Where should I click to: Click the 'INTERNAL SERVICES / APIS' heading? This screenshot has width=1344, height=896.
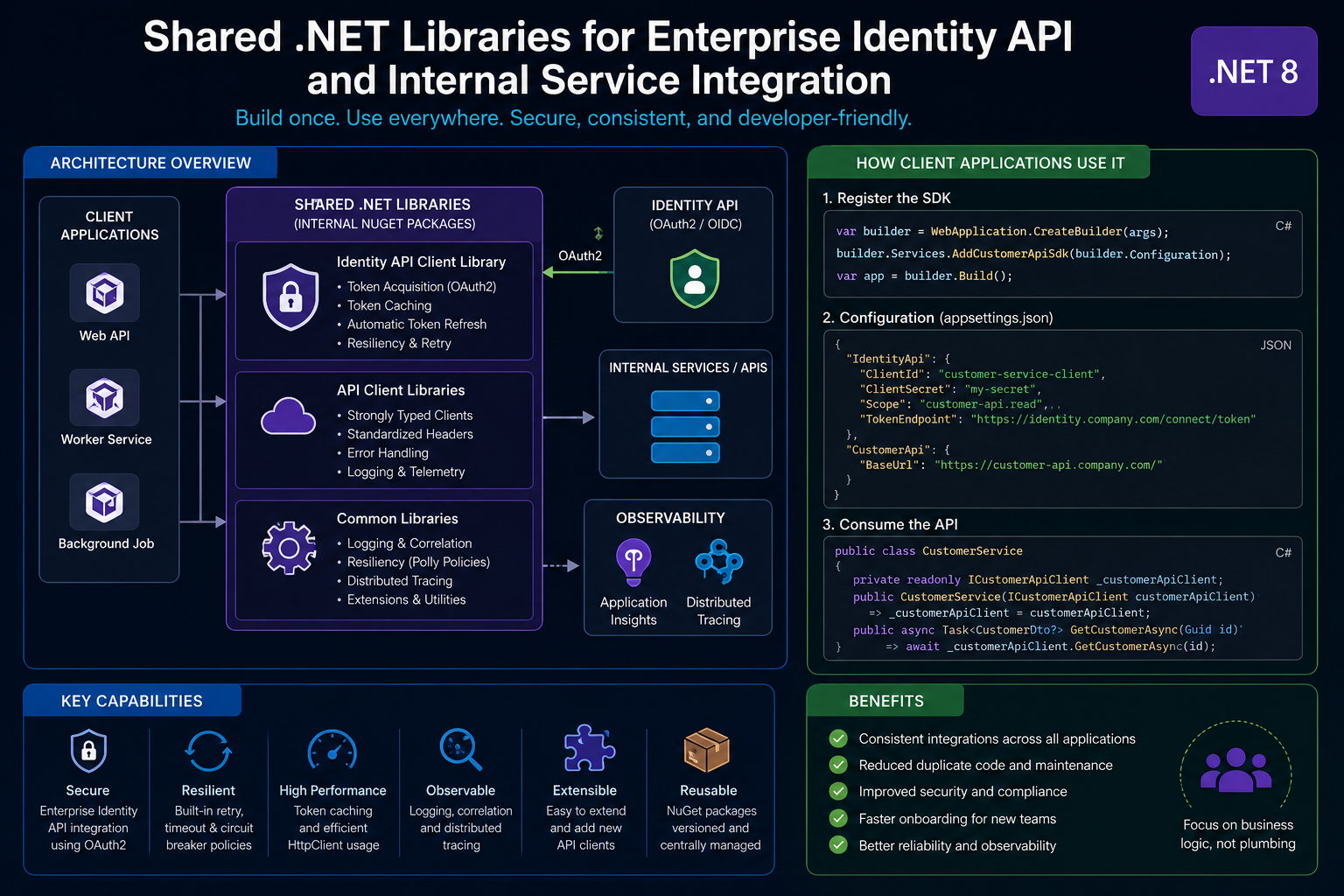pyautogui.click(x=688, y=367)
